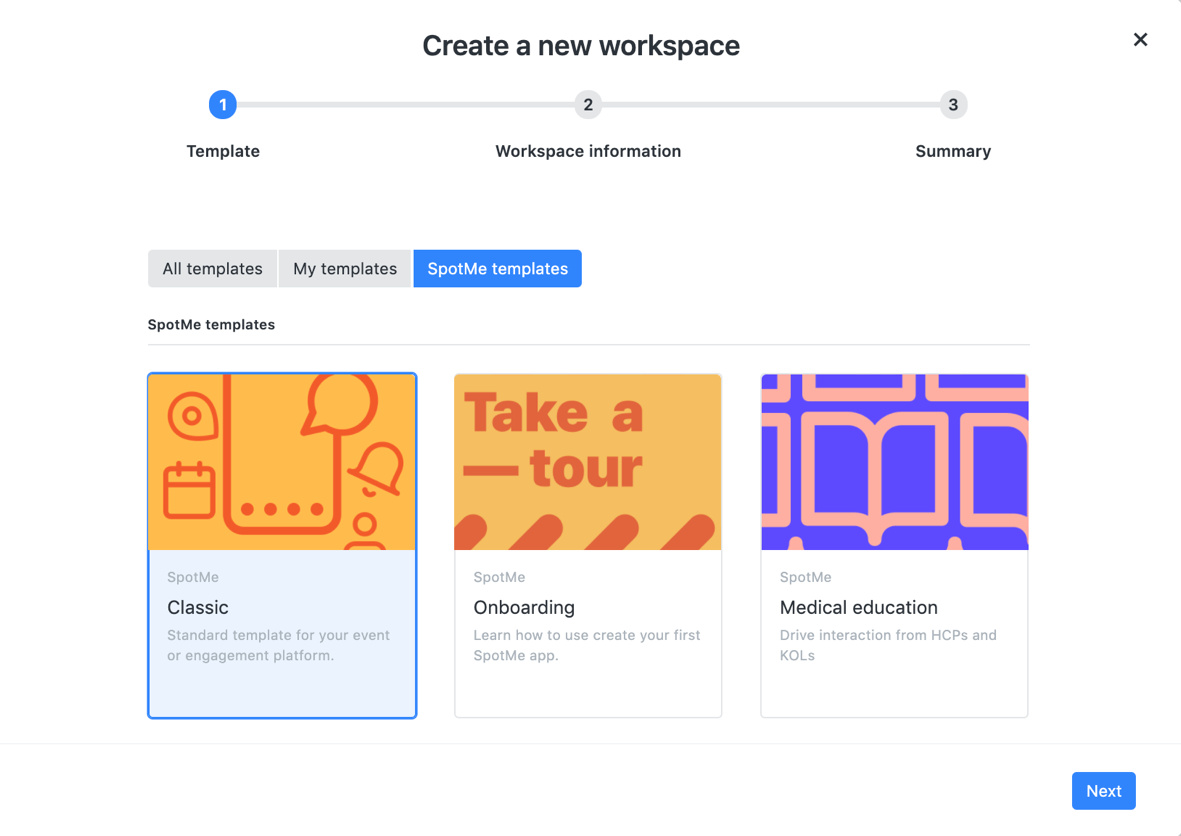Click the Classic template title

point(198,607)
